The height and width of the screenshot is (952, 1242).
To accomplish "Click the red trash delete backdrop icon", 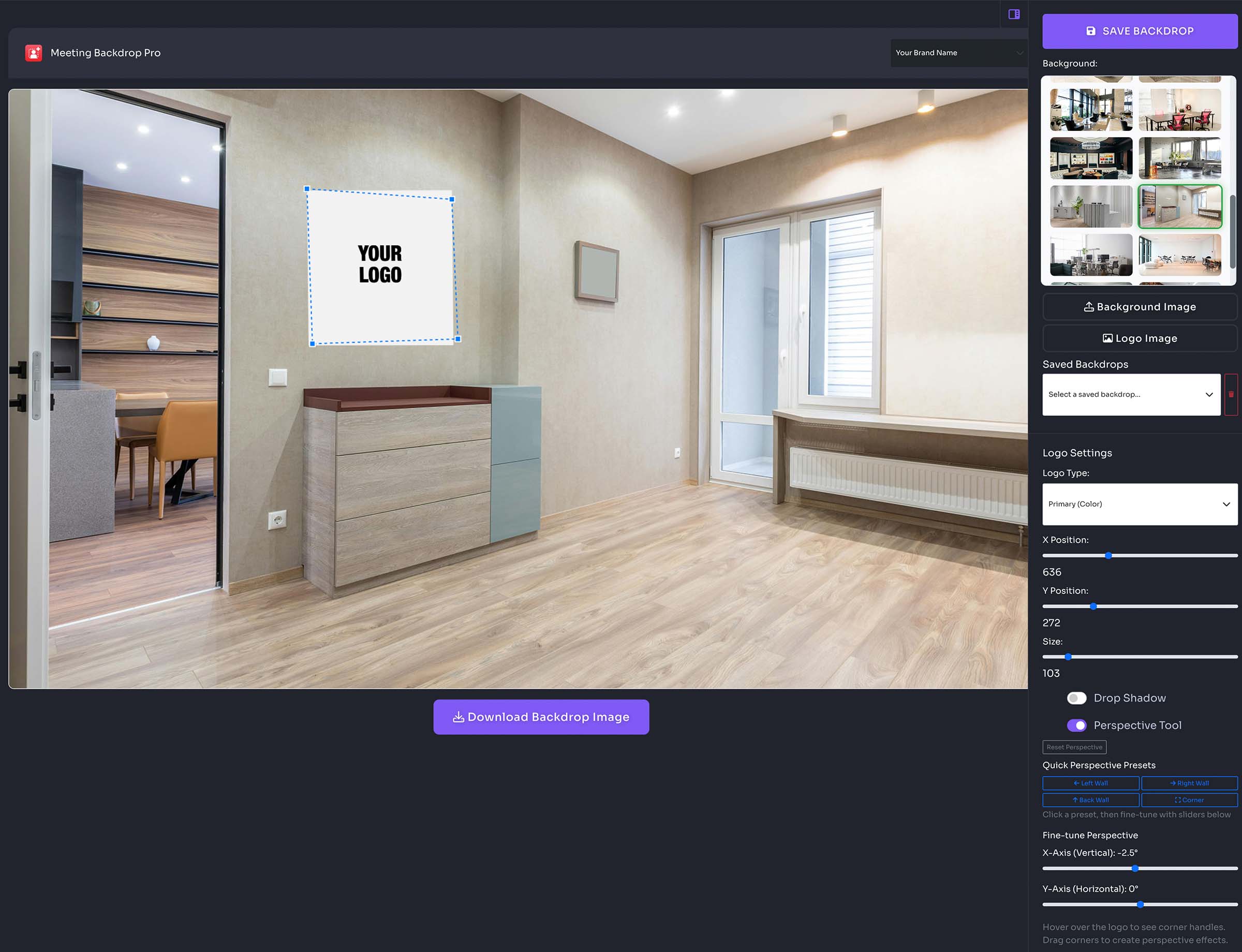I will coord(1231,394).
